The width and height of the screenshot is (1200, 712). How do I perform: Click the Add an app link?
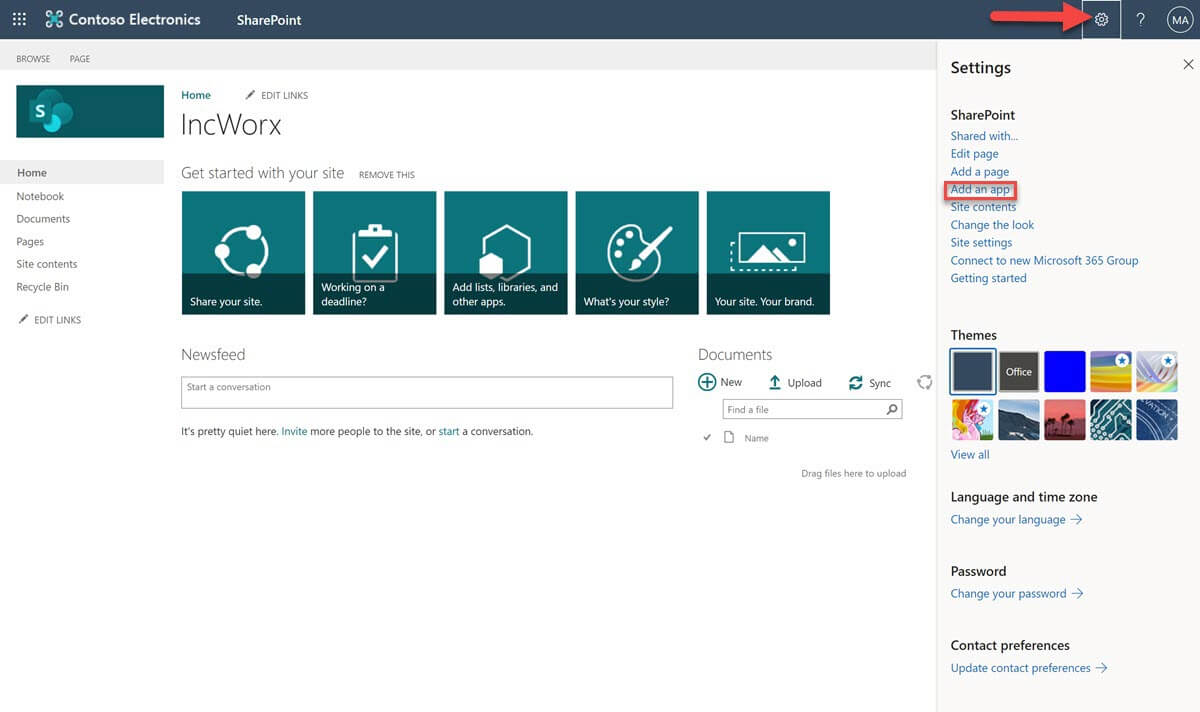click(980, 189)
